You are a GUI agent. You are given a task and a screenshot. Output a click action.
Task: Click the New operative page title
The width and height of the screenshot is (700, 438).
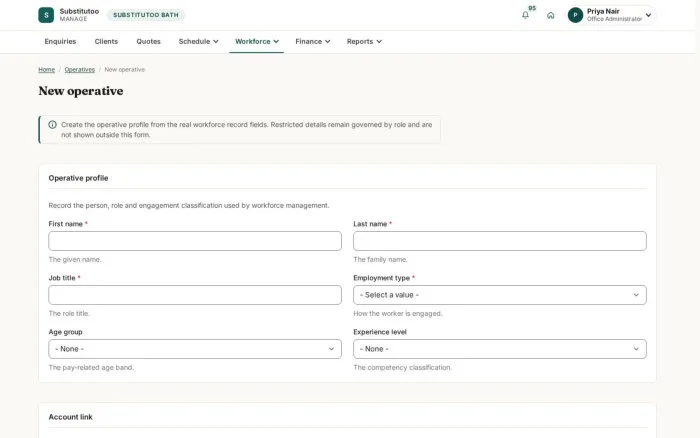(x=81, y=91)
